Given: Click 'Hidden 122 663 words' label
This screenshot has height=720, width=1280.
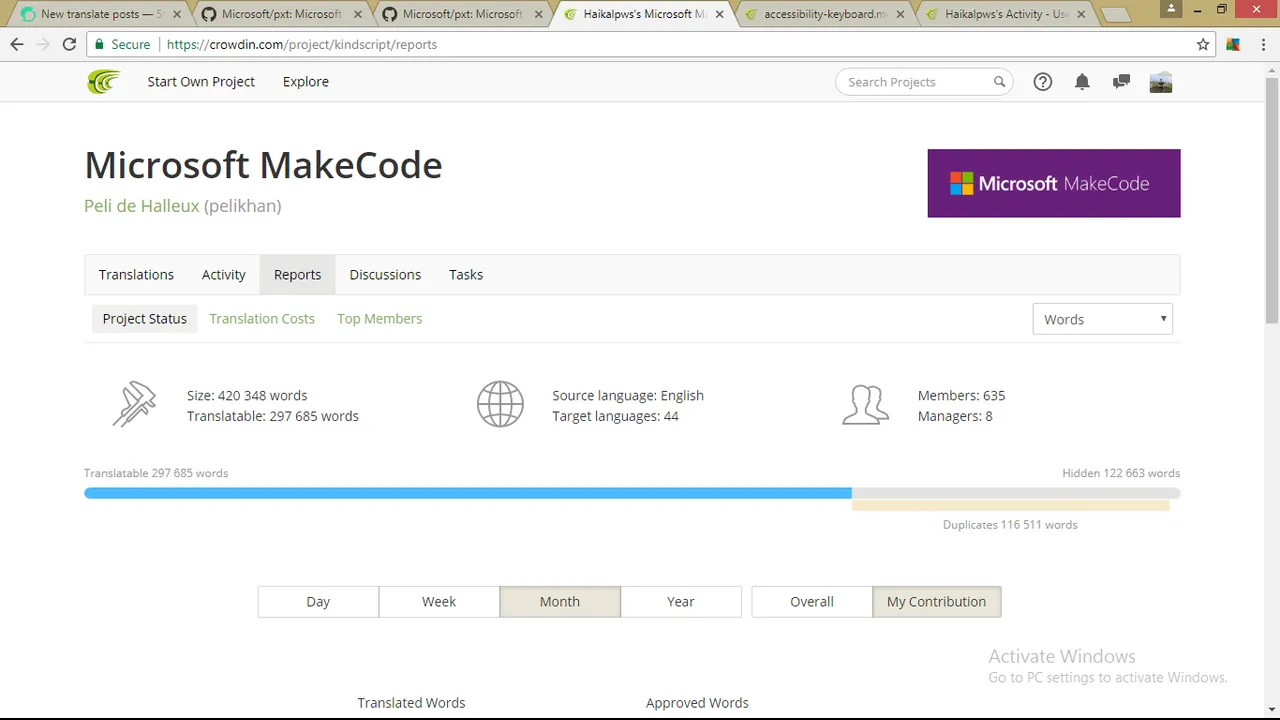Looking at the screenshot, I should coord(1121,473).
